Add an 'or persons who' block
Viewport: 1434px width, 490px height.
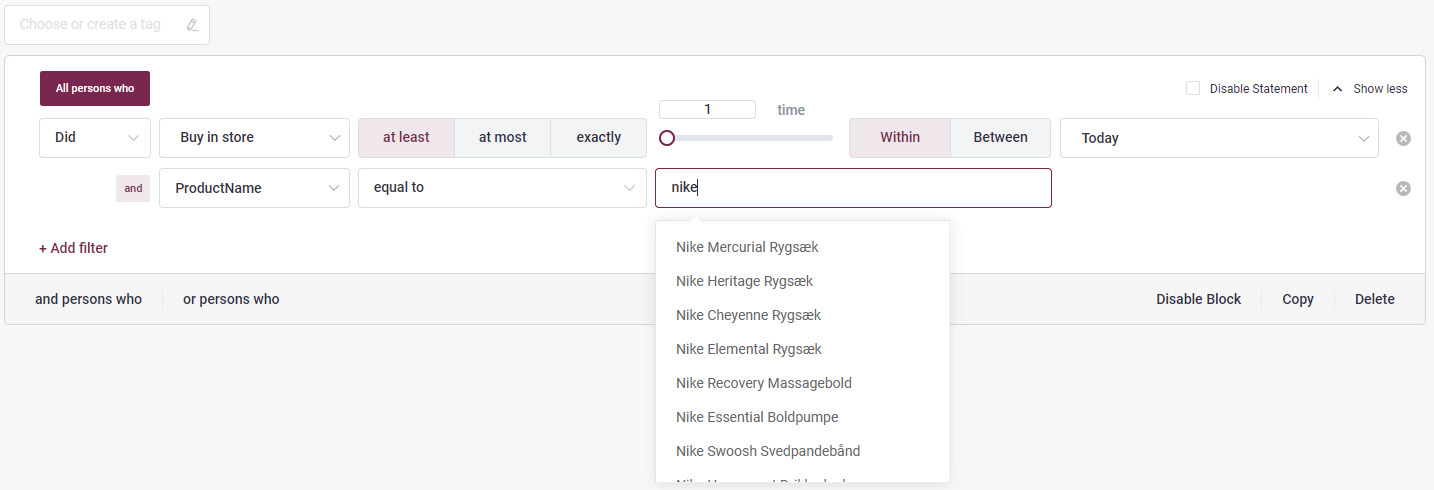(231, 299)
